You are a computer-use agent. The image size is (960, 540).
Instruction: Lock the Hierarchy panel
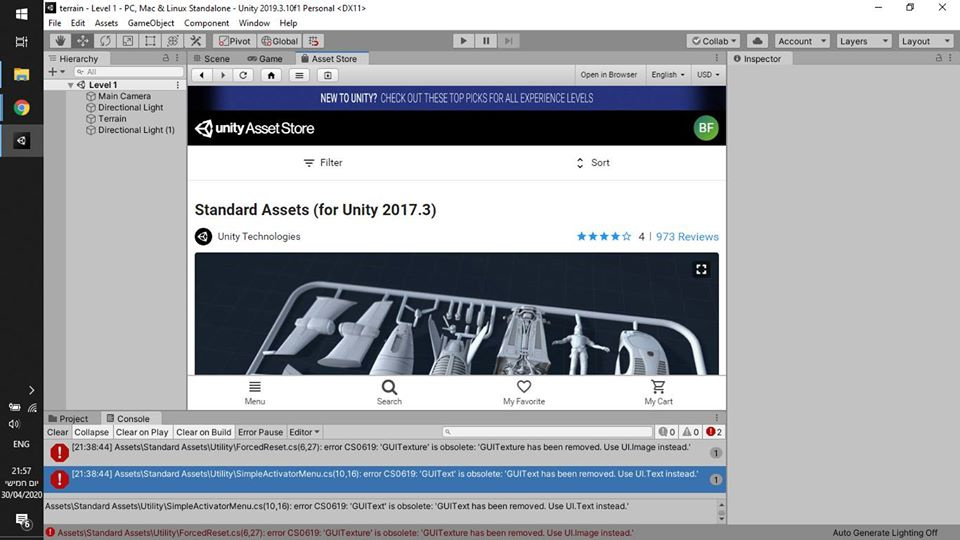coord(165,58)
